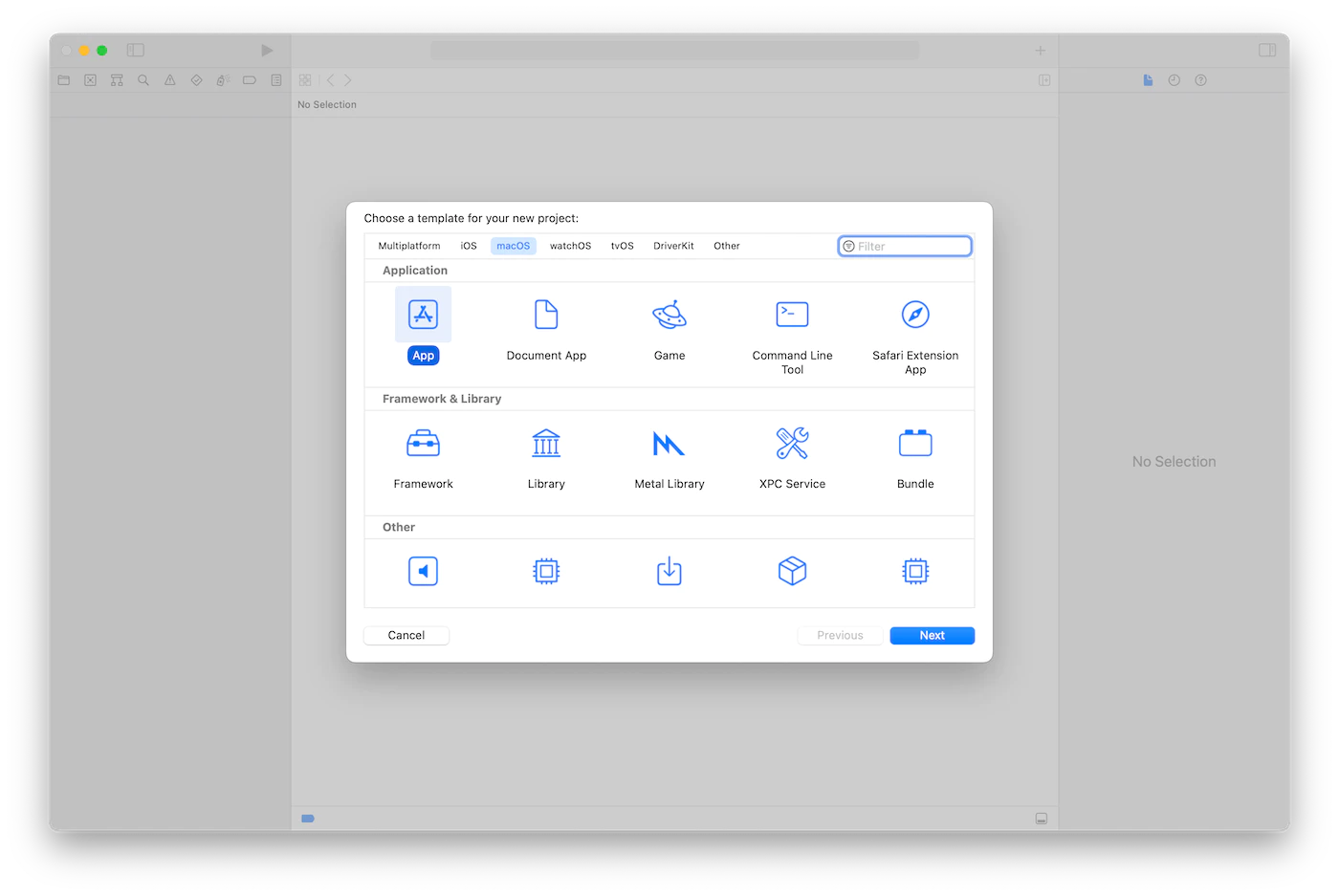
Task: Switch to the iOS tab
Action: click(469, 246)
